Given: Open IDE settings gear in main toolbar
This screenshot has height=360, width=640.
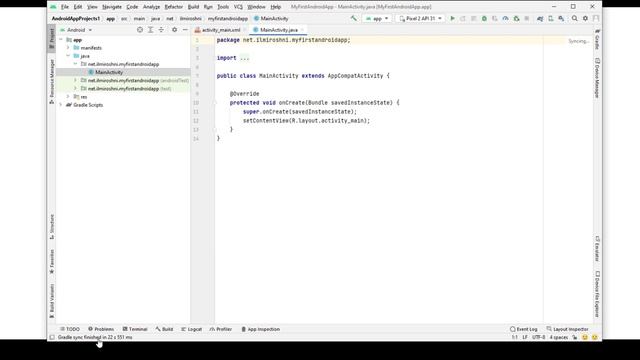Looking at the screenshot, I should click(x=585, y=18).
